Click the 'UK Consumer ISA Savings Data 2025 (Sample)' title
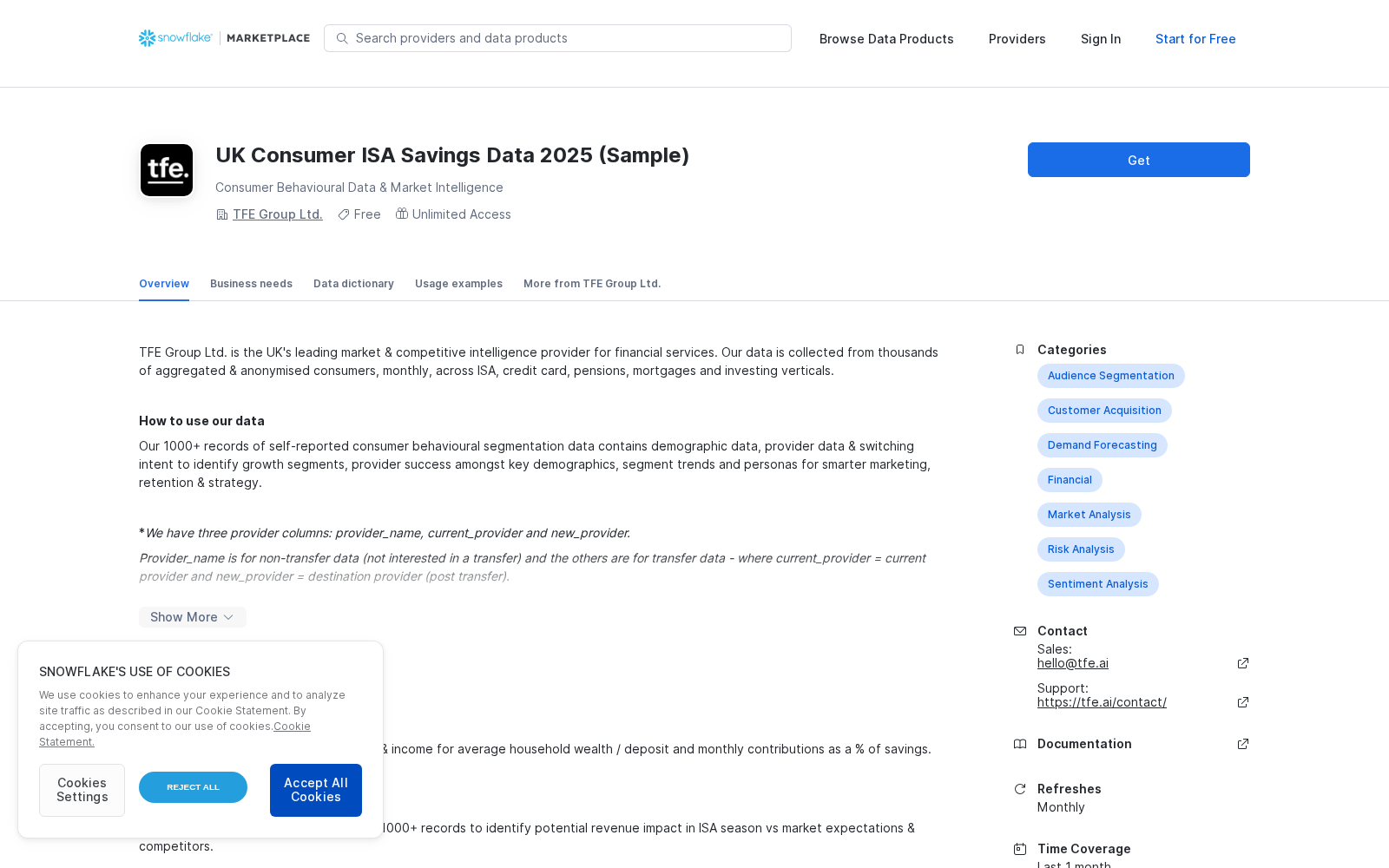Image resolution: width=1389 pixels, height=868 pixels. point(452,155)
